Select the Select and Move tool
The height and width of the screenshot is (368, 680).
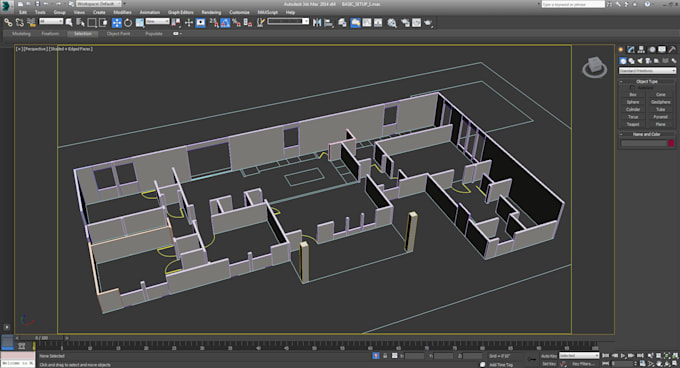117,23
